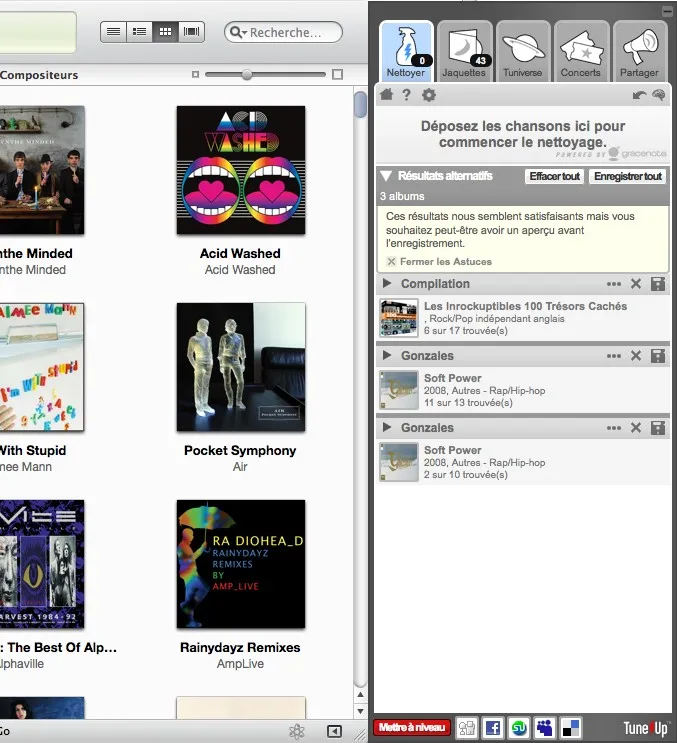Click Les Inrockuptibles album thumbnail
677x743 pixels.
coord(399,317)
